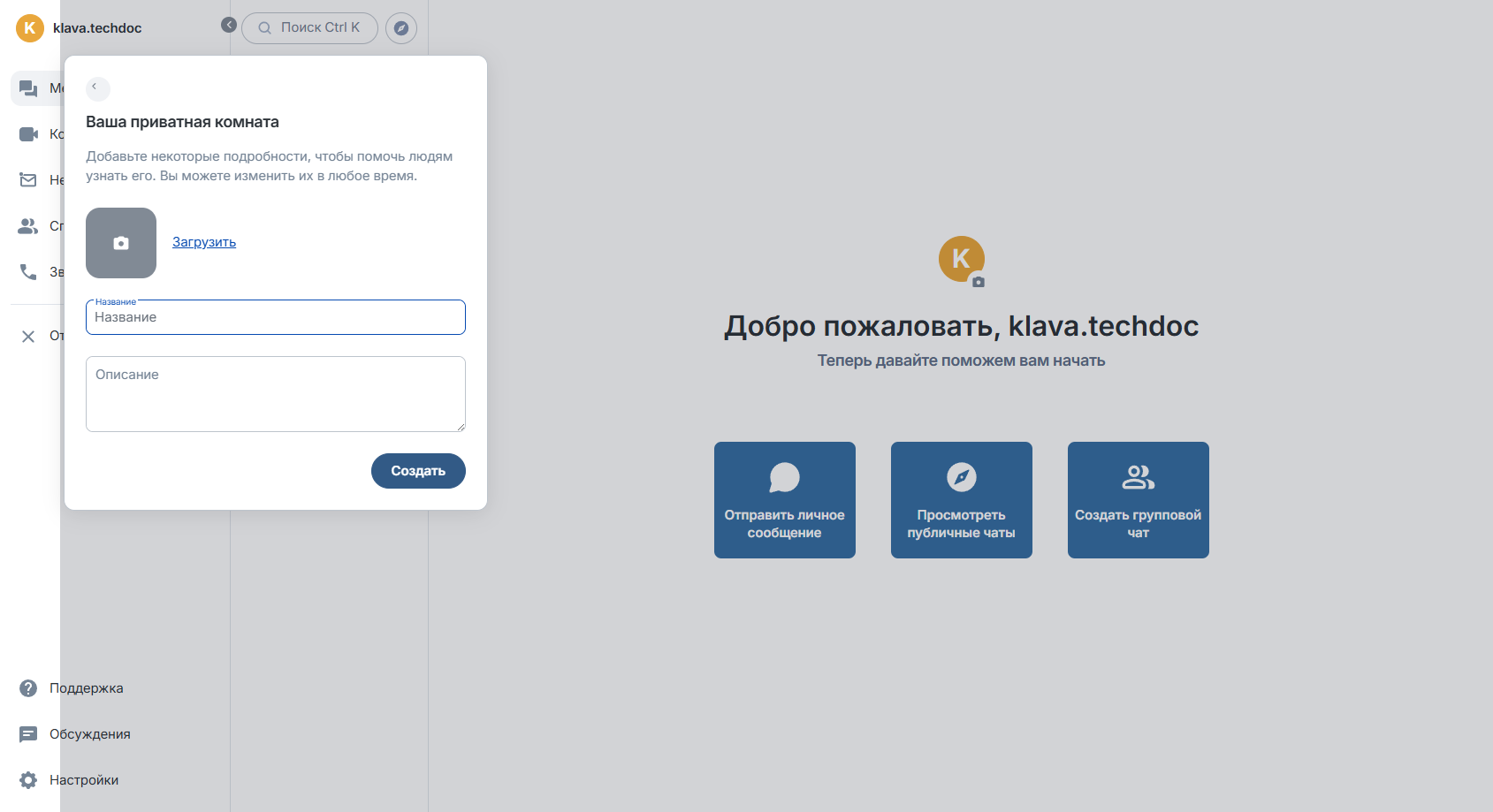This screenshot has height=812, width=1493.
Task: Open the messages chat bubble icon in sidebar
Action: tap(28, 88)
